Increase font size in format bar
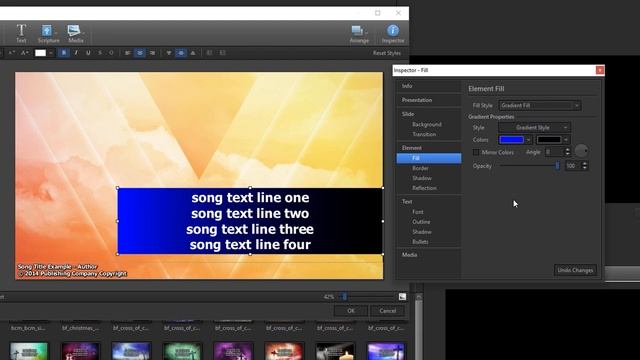This screenshot has width=640, height=360. (24, 53)
